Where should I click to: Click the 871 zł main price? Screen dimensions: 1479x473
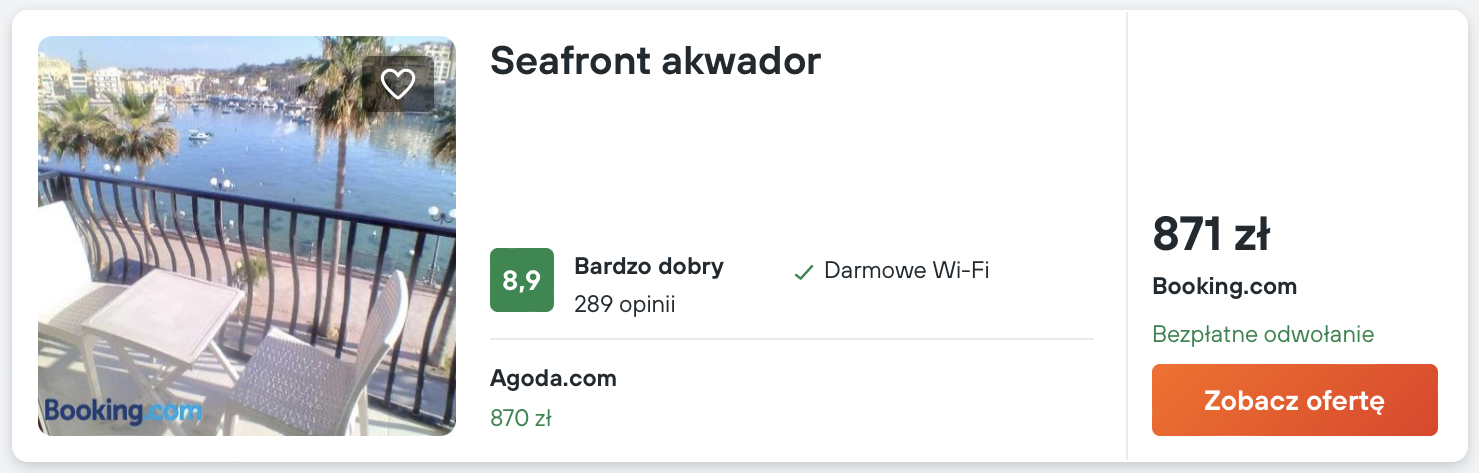pyautogui.click(x=1210, y=235)
